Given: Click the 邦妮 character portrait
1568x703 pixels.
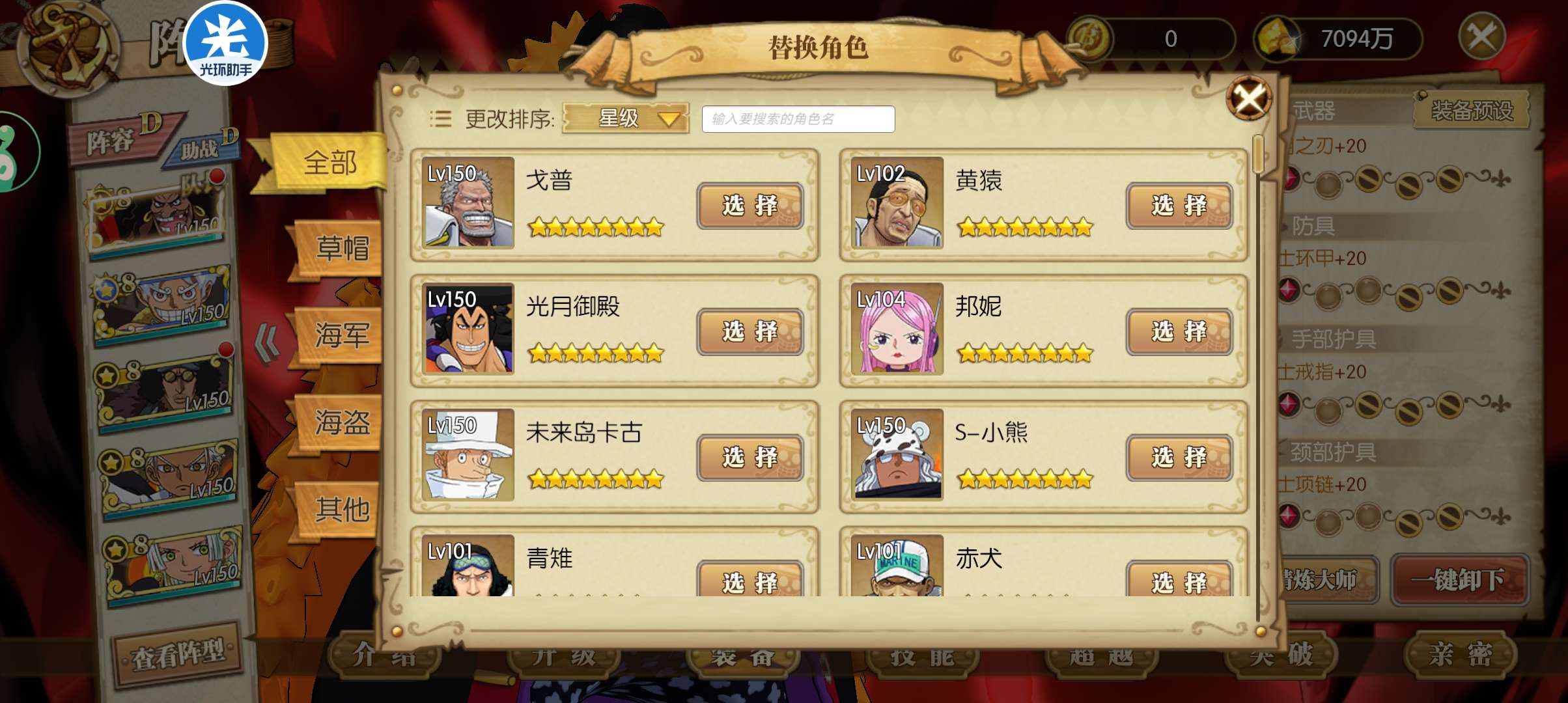Looking at the screenshot, I should [897, 329].
